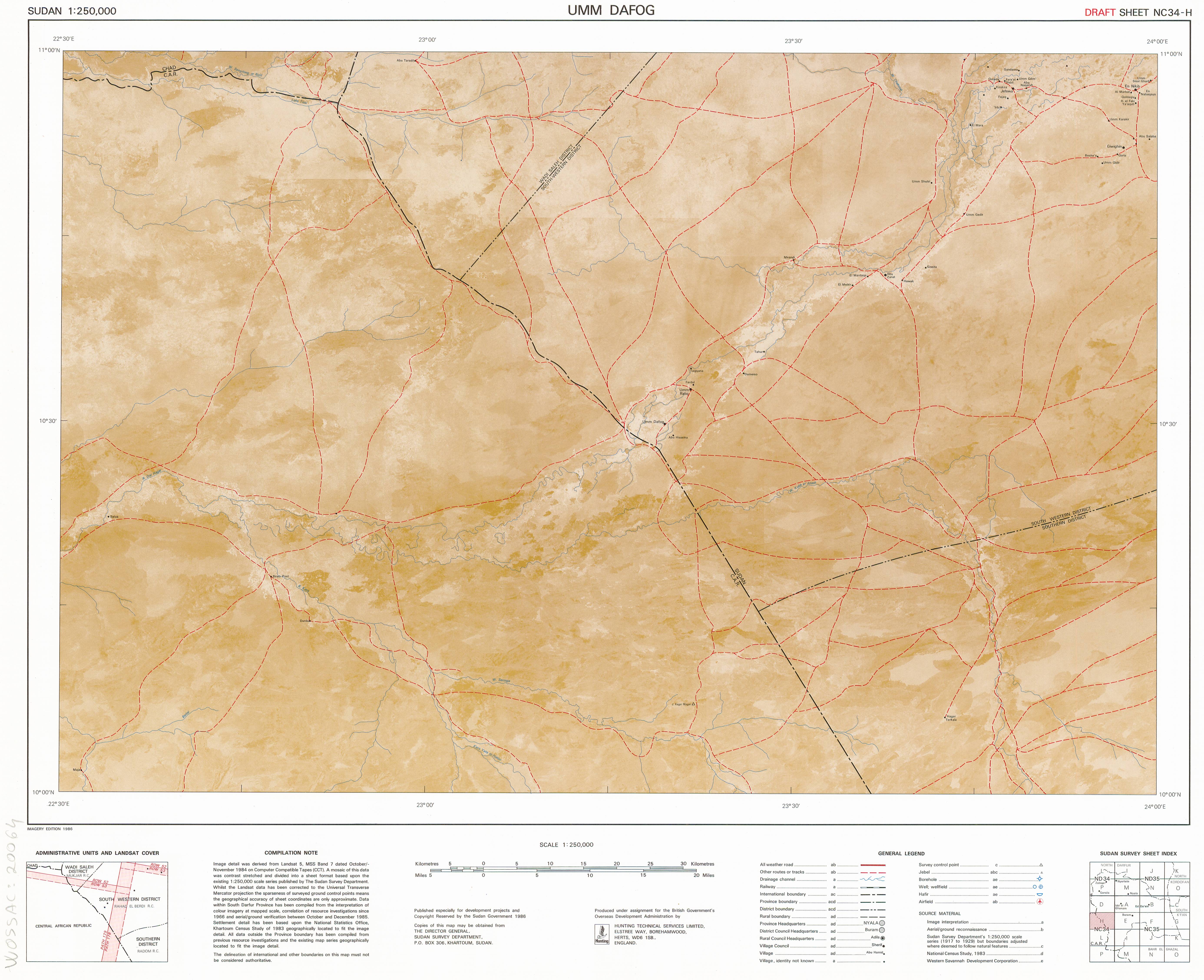This screenshot has width=1204, height=980.
Task: Click the Compilation Note heading
Action: click(x=291, y=853)
